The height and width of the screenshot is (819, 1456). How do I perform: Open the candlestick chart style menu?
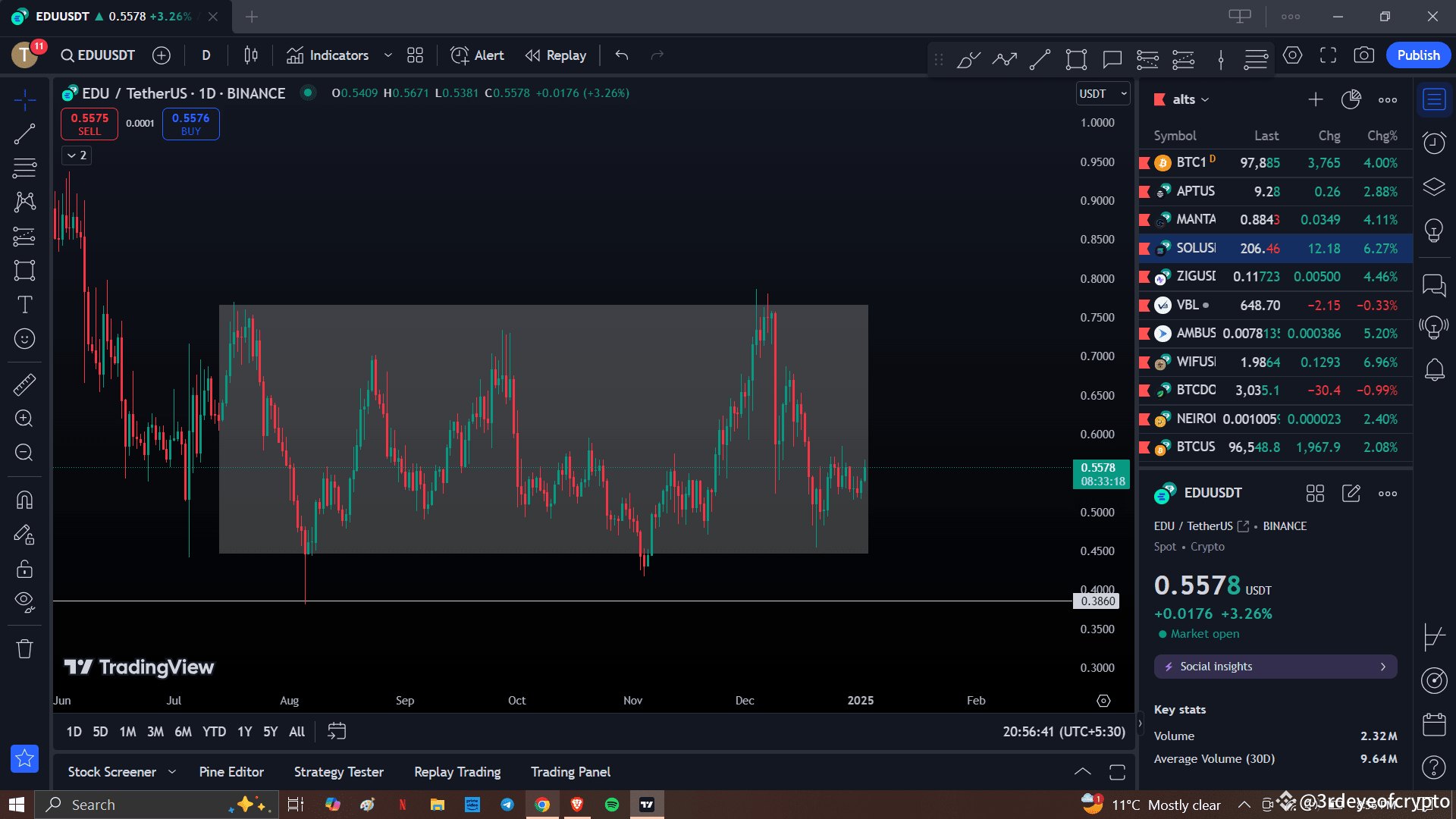(251, 55)
